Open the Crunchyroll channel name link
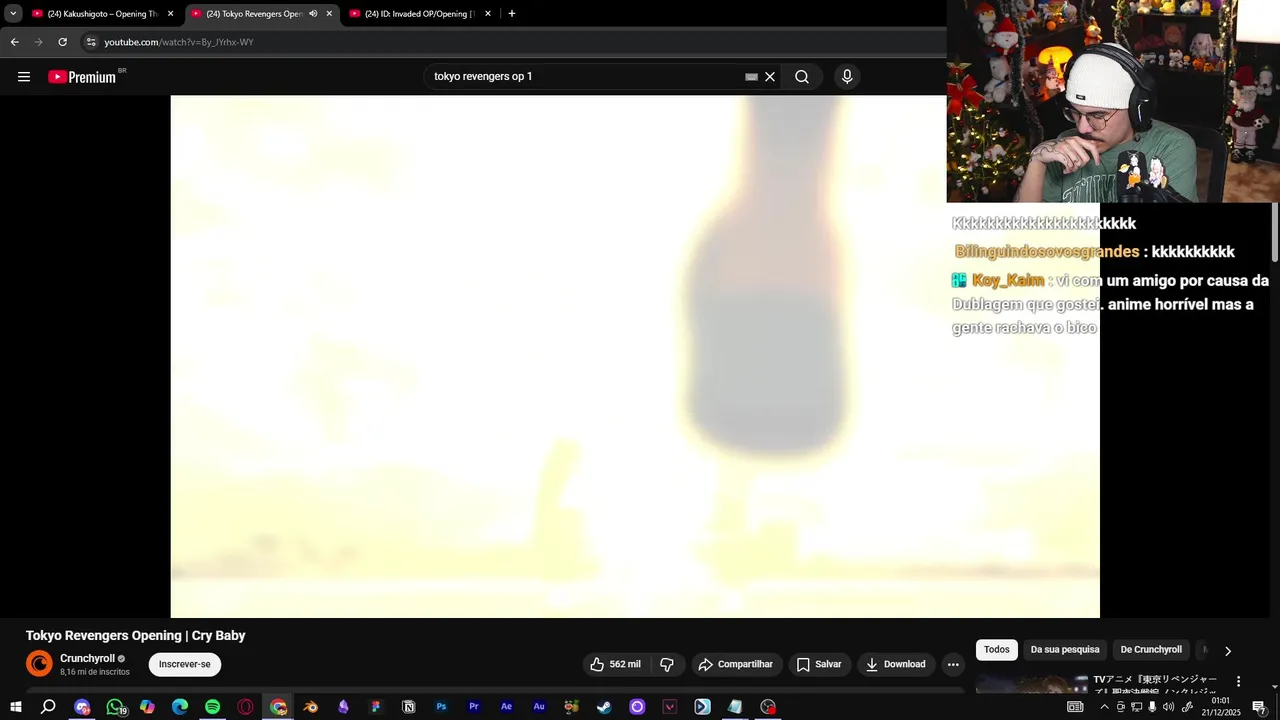Image resolution: width=1280 pixels, height=720 pixels. click(x=88, y=658)
